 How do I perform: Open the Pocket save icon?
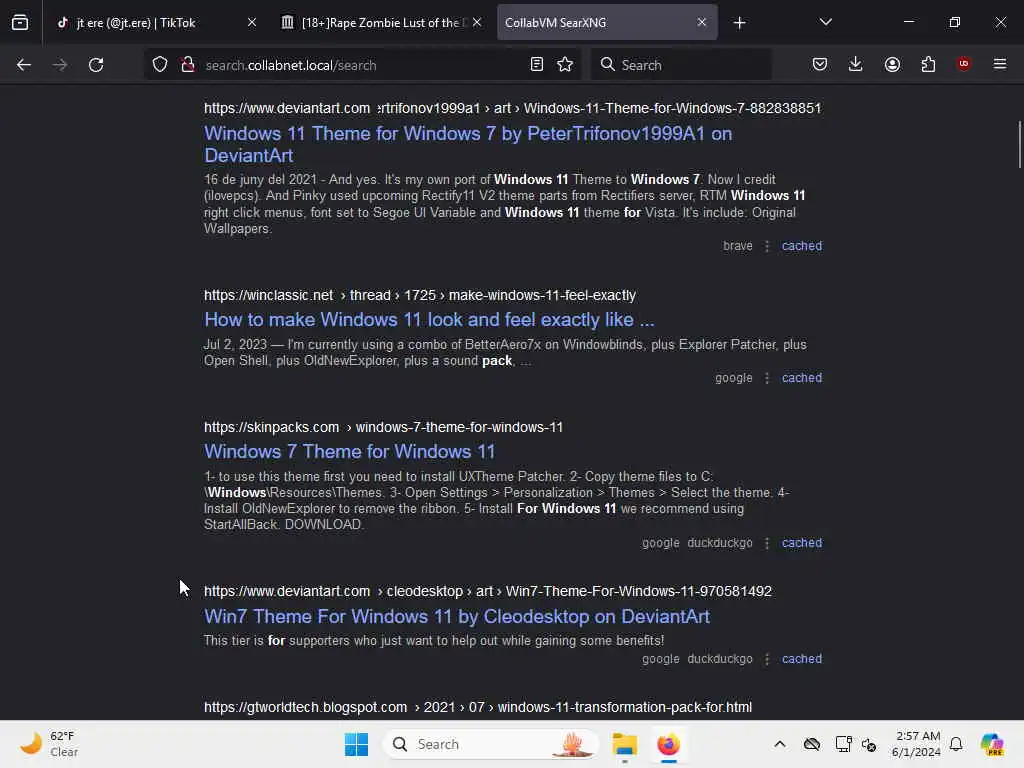[820, 64]
